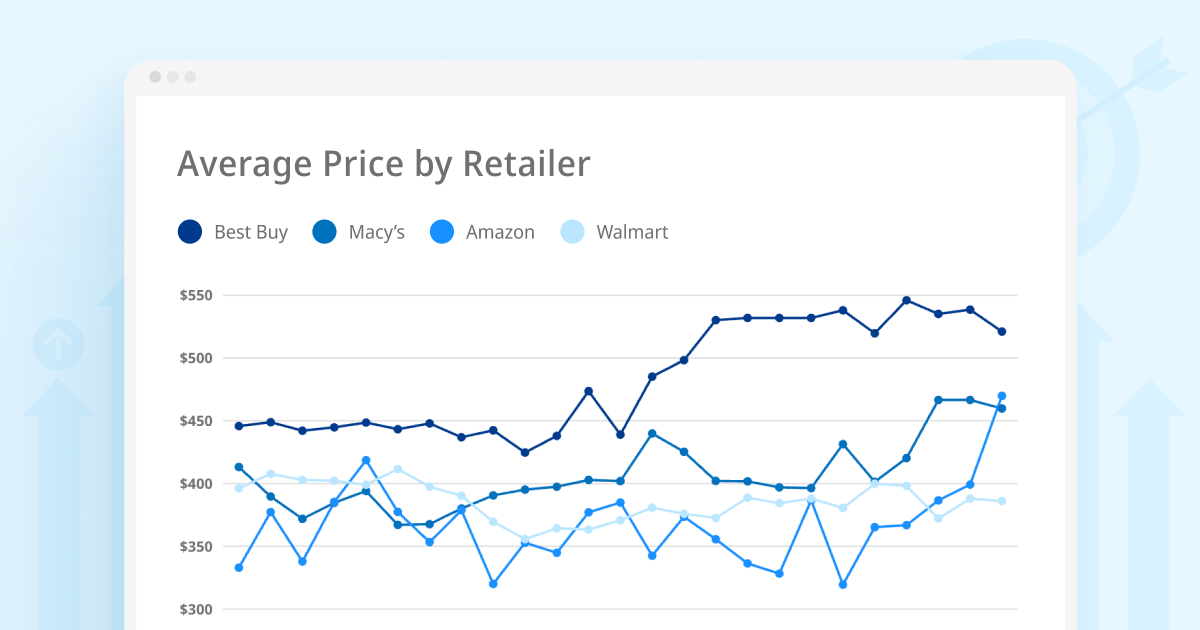The height and width of the screenshot is (630, 1200).
Task: Click the Best Buy legend color dot
Action: [190, 232]
